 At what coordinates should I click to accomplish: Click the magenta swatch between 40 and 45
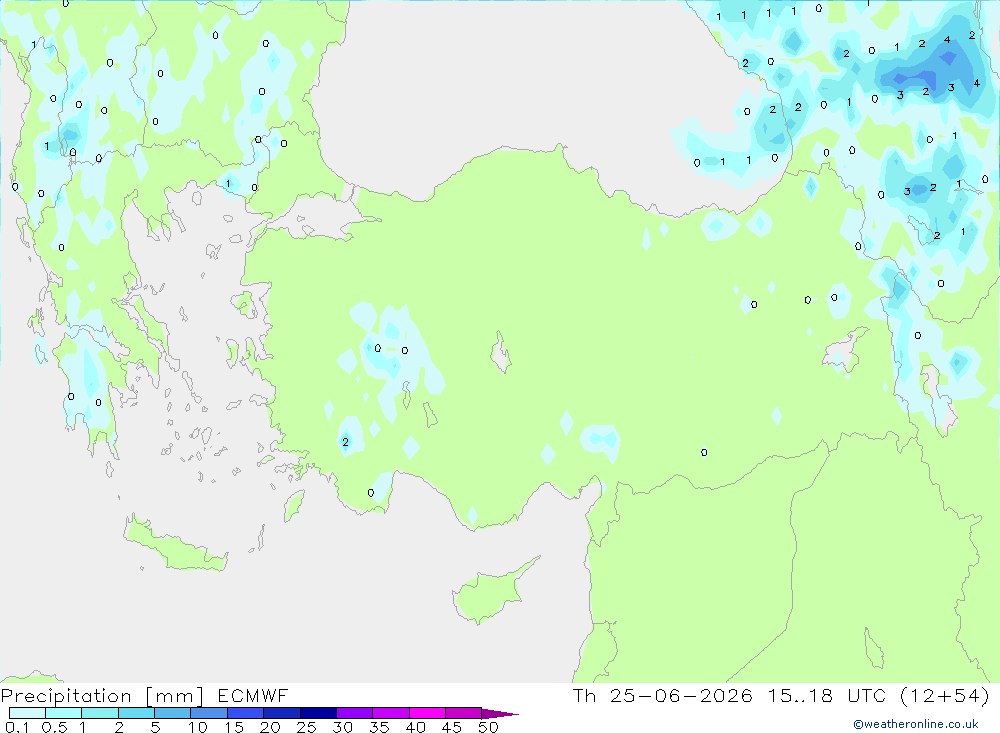pos(427,713)
